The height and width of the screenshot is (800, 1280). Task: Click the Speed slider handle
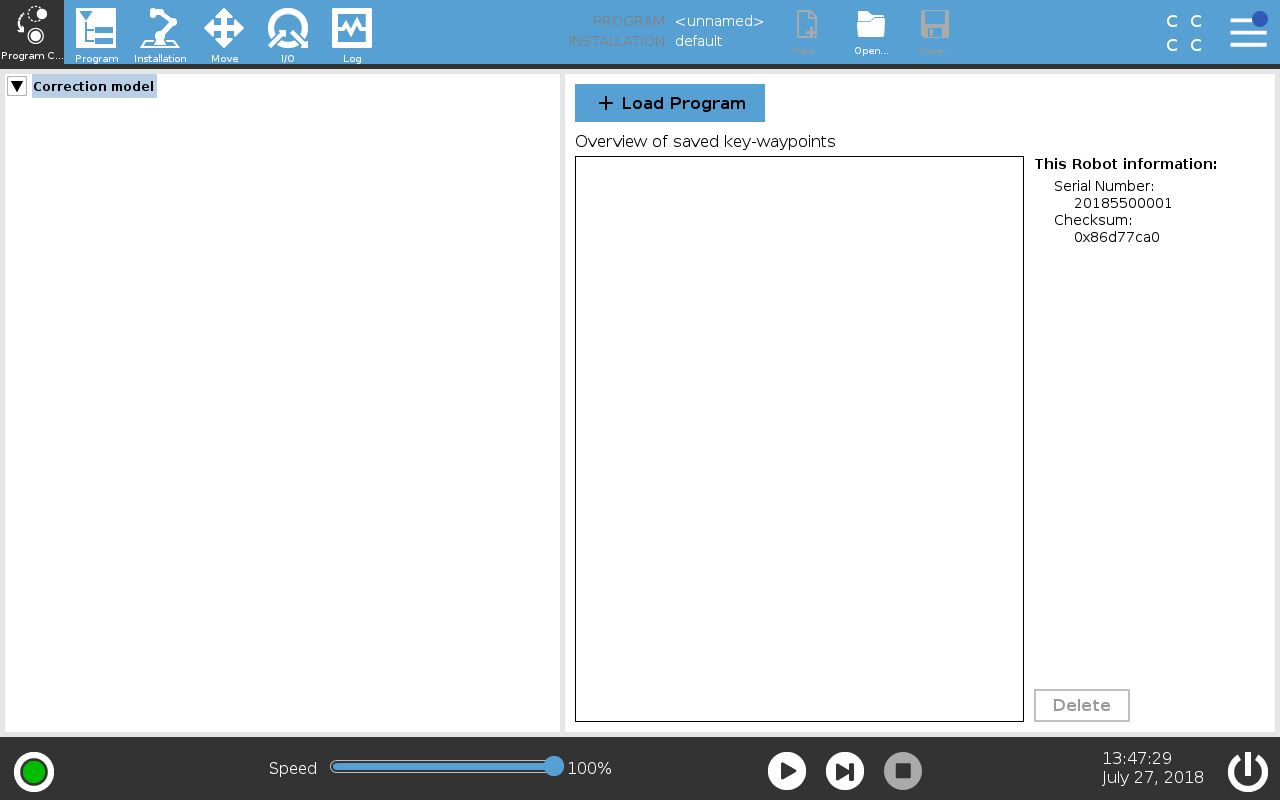tap(554, 766)
